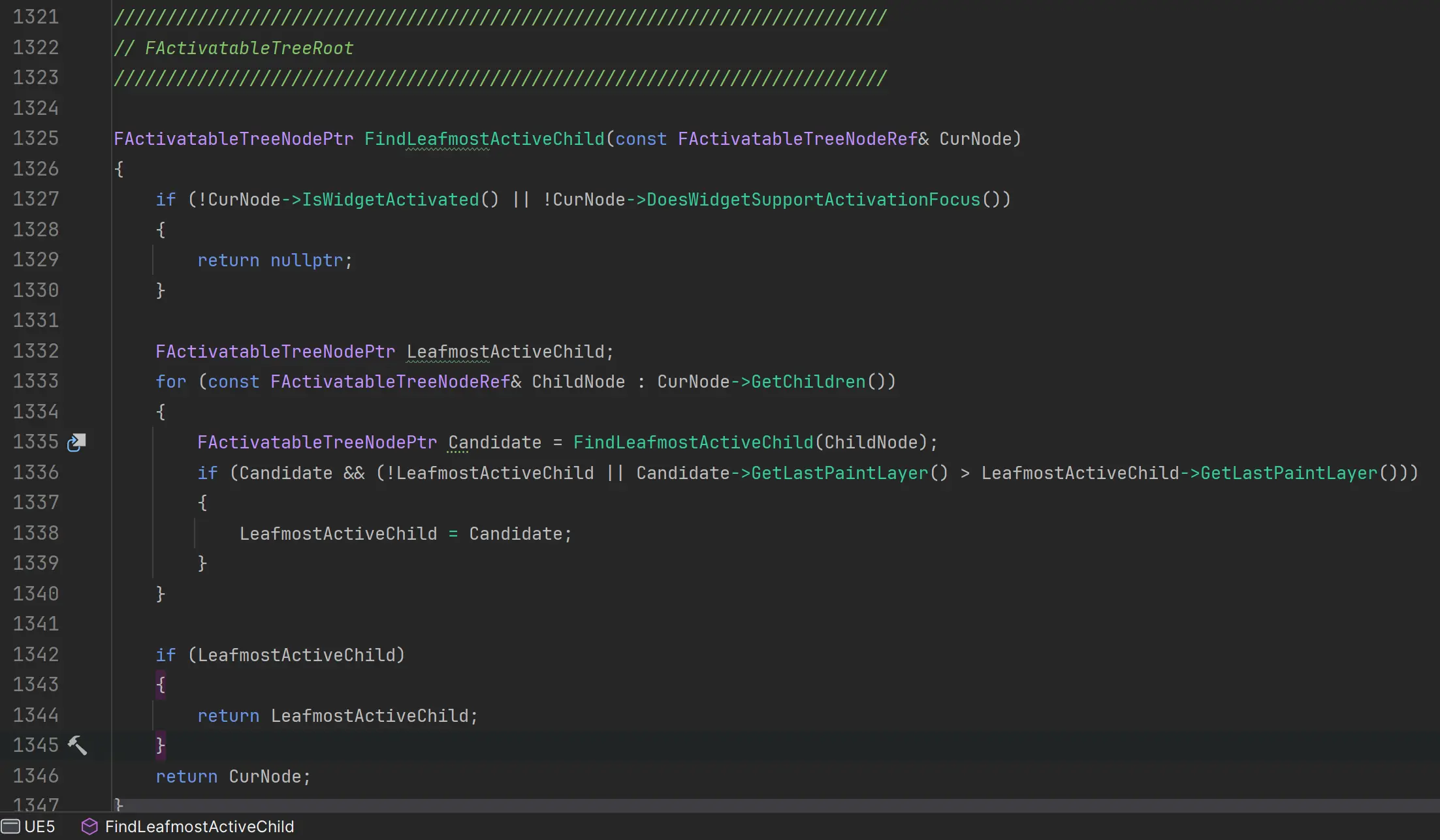Click the recursive call gutter icon on line 1335
Viewport: 1440px width, 840px height.
click(76, 443)
